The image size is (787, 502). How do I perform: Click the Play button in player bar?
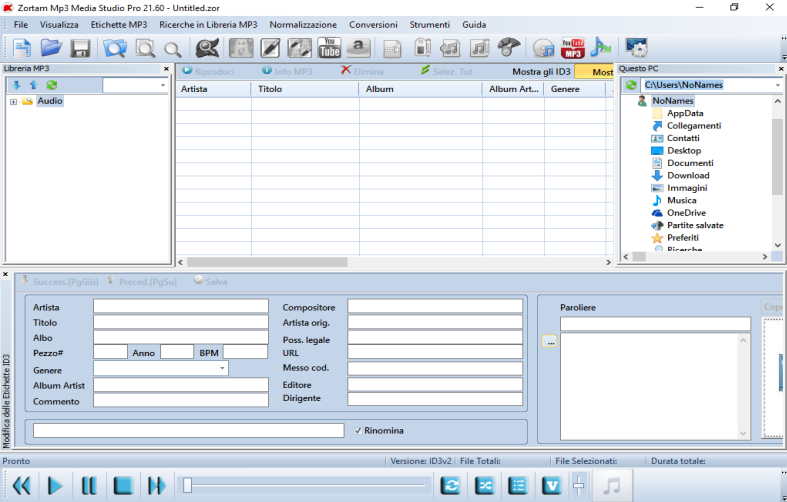pyautogui.click(x=55, y=485)
